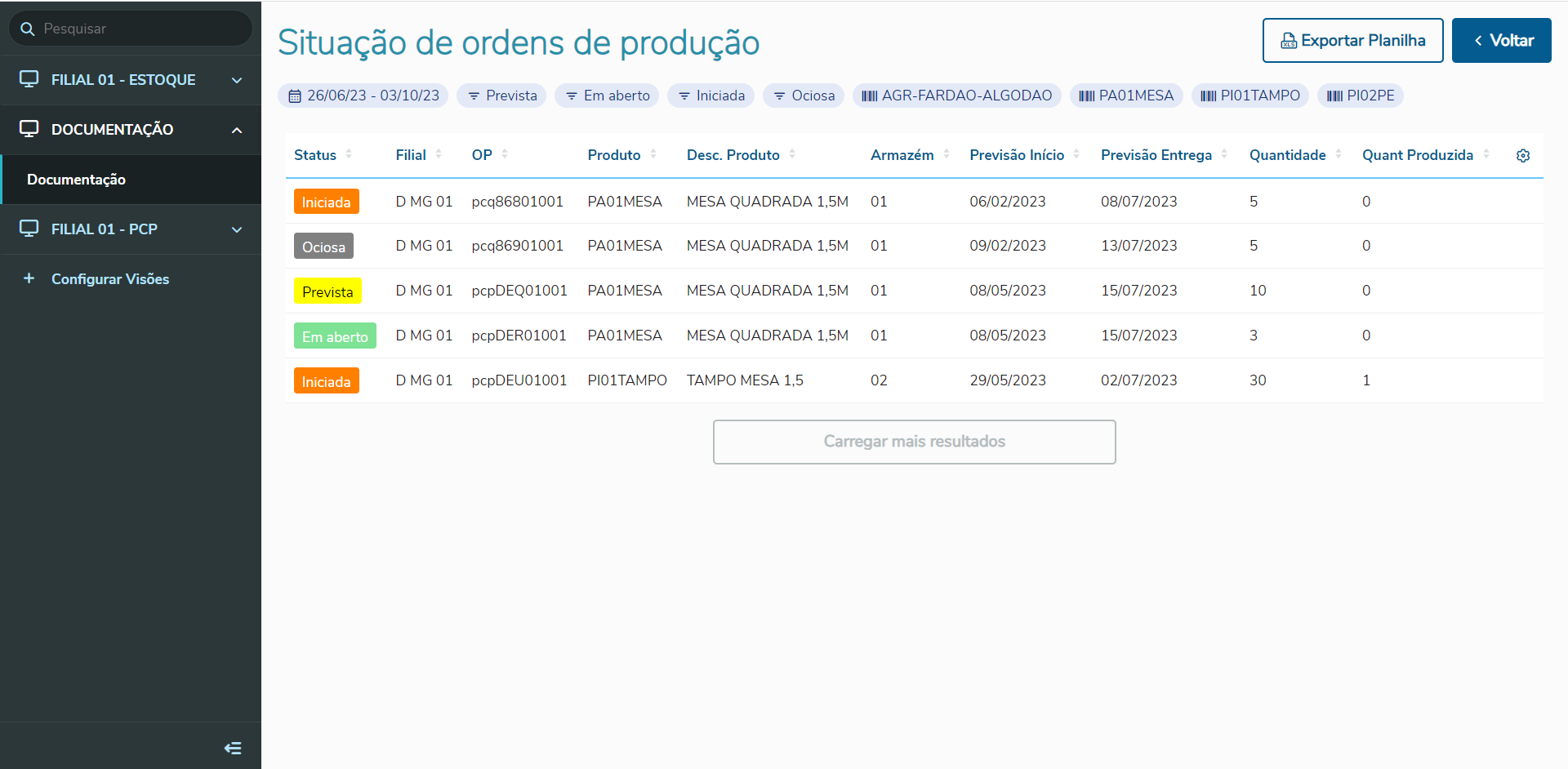This screenshot has height=769, width=1568.
Task: Click delivery date 02/07/2023
Action: click(1138, 380)
